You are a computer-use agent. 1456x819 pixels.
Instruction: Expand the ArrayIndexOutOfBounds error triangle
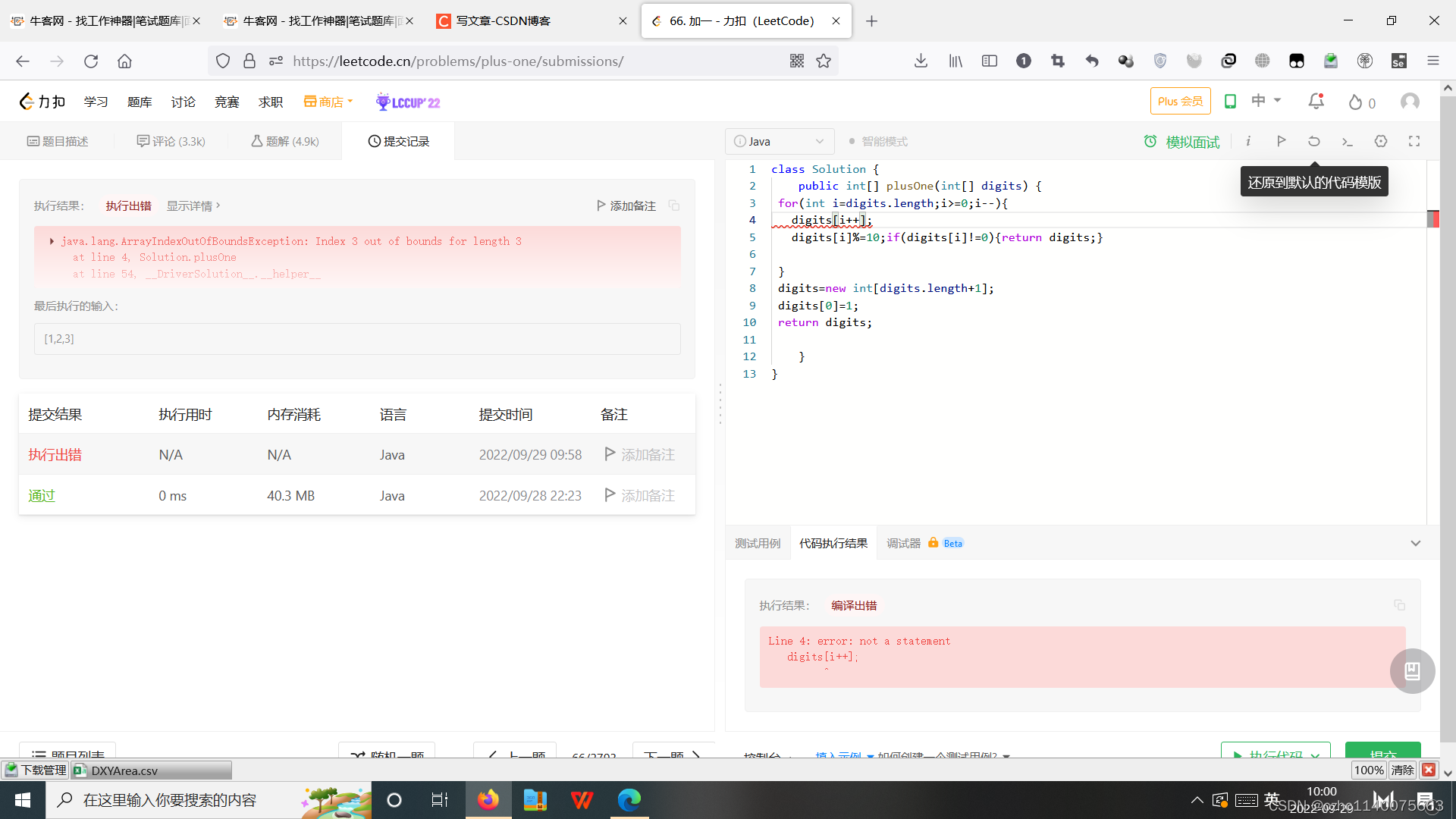pyautogui.click(x=52, y=241)
